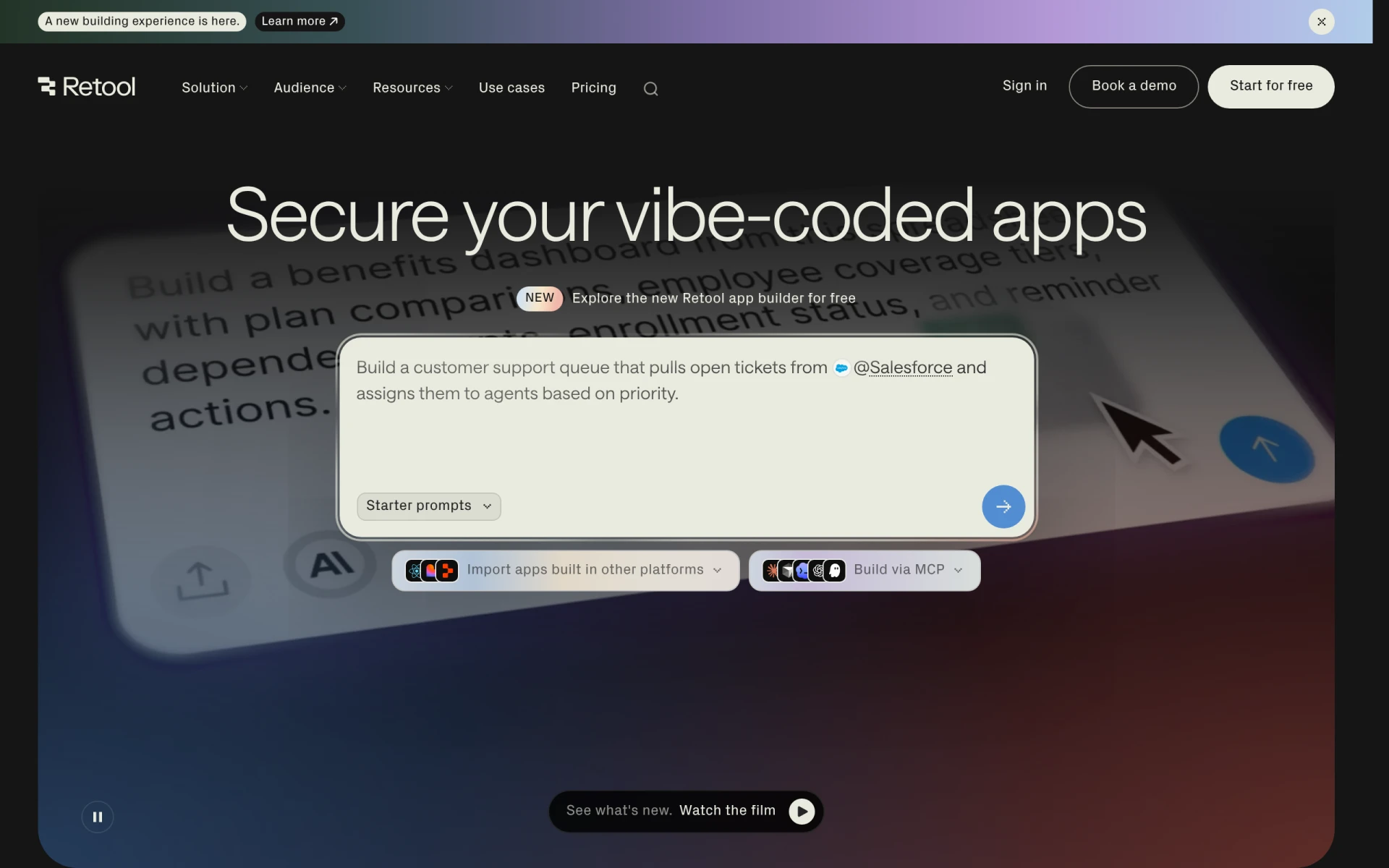Click Book a demo button
The width and height of the screenshot is (1389, 868).
1133,86
